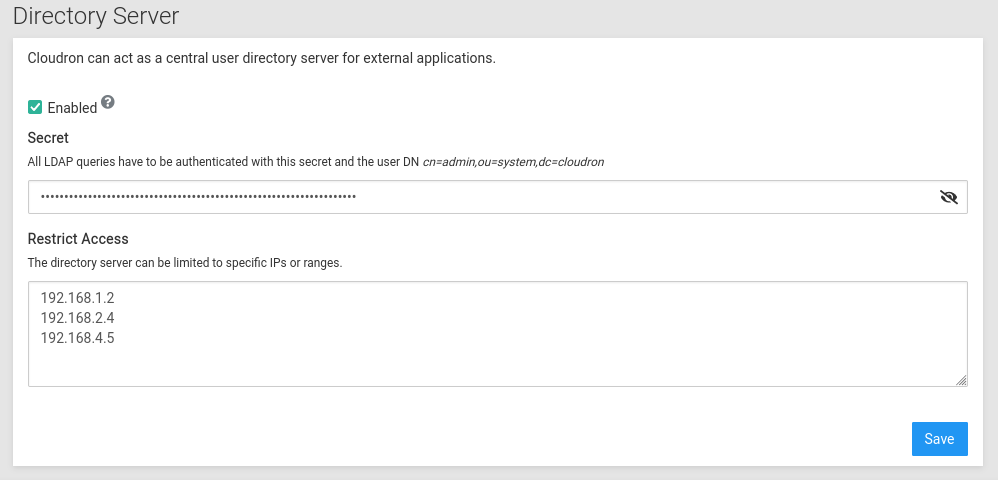Image resolution: width=998 pixels, height=480 pixels.
Task: Click the Enabled label text
Action: click(x=72, y=108)
